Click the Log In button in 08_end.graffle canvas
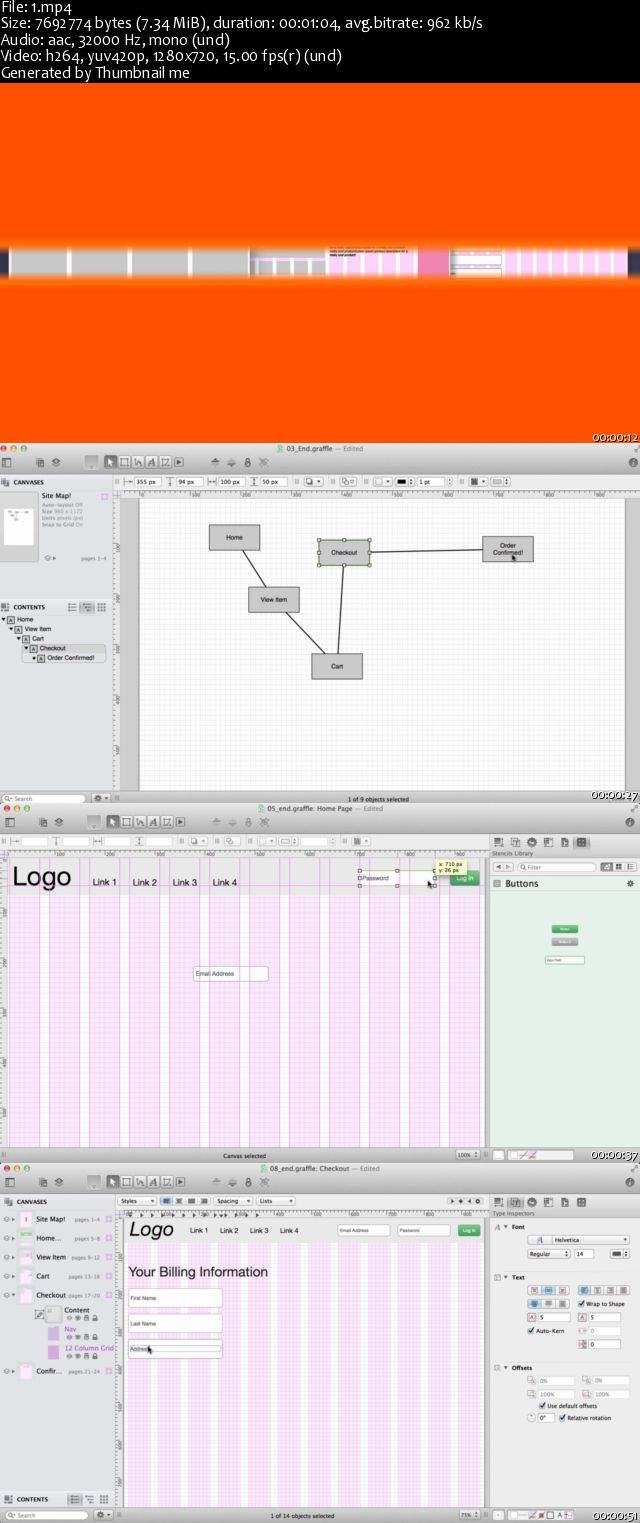640x1523 pixels. (469, 1230)
